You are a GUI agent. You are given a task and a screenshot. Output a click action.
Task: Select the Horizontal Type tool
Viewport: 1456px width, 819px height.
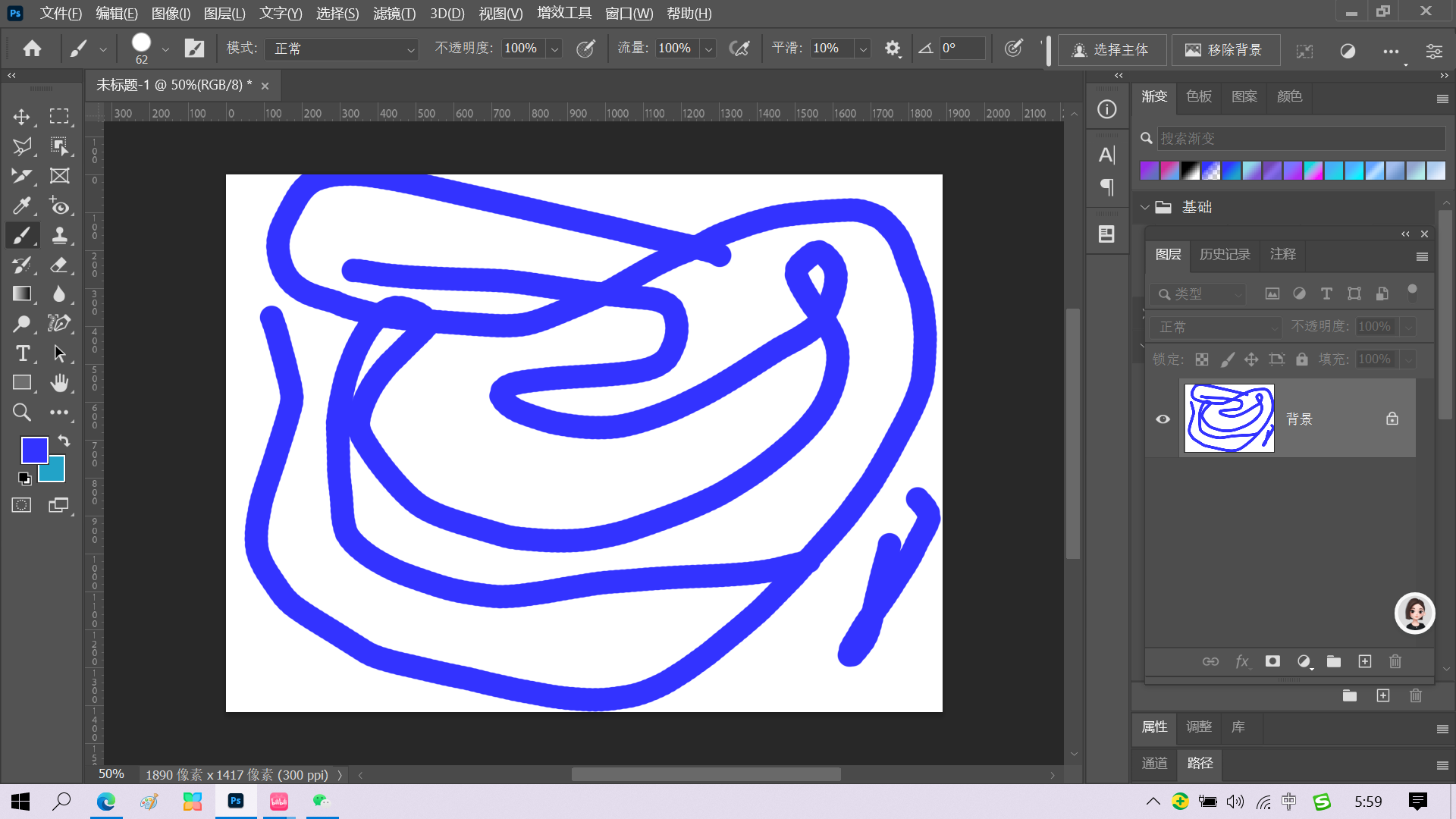pyautogui.click(x=22, y=353)
